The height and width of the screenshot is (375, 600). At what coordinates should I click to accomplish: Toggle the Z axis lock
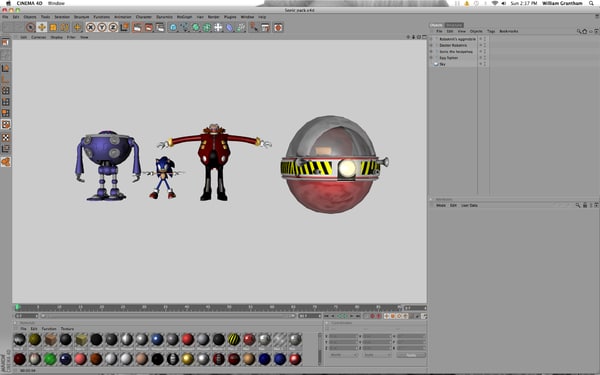(x=113, y=27)
